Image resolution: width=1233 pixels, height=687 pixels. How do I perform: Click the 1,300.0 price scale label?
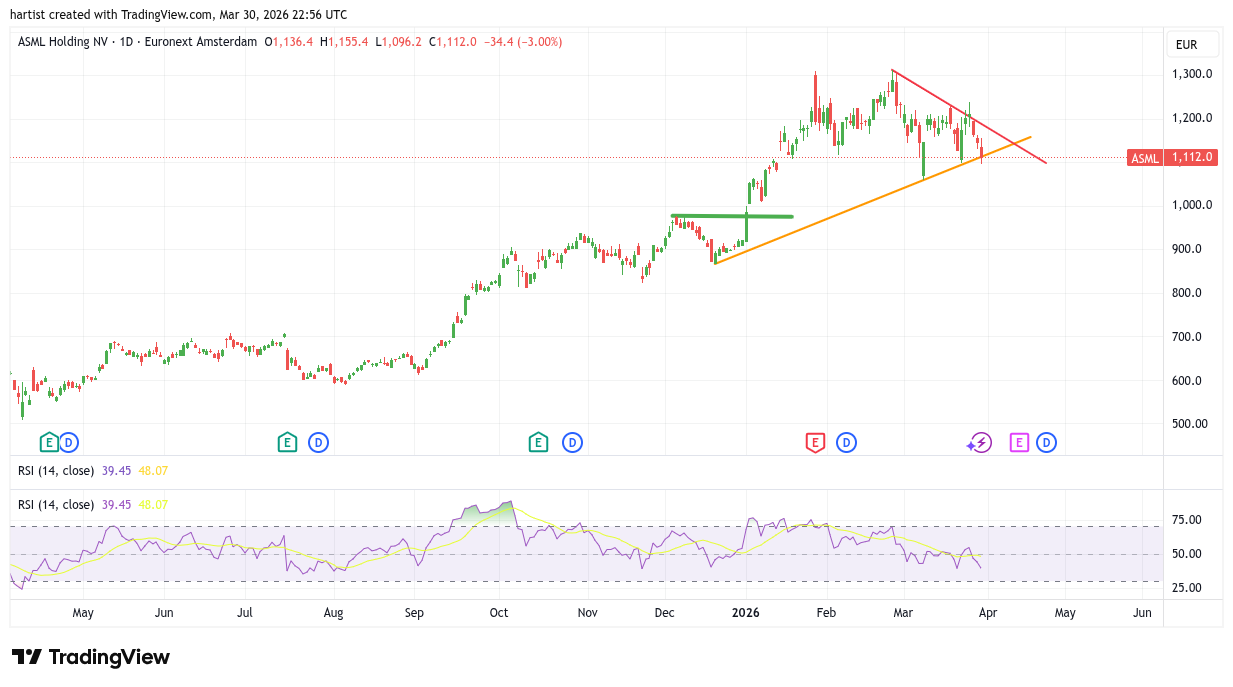click(x=1192, y=74)
